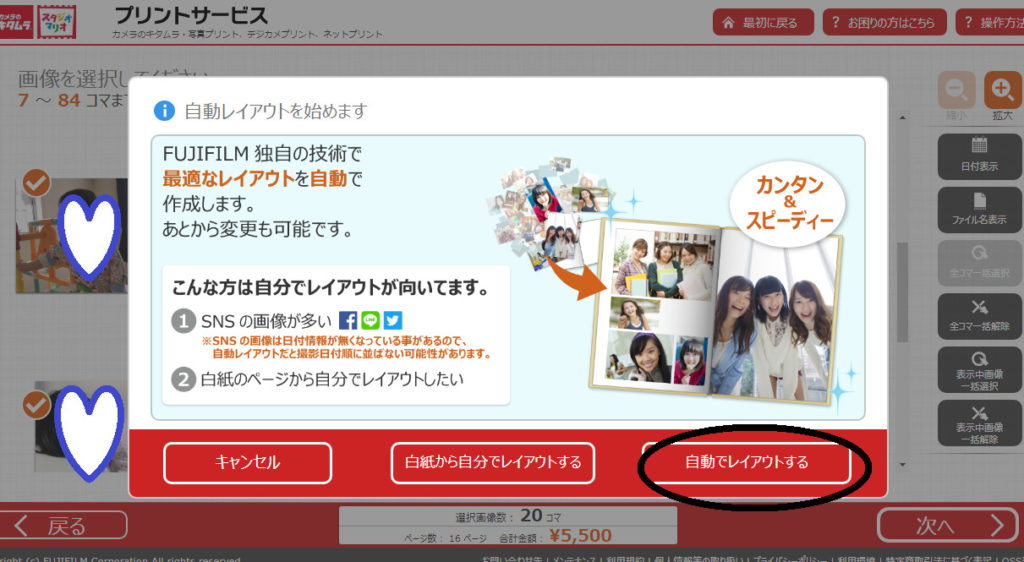1024x562 pixels.
Task: Open the お困りの方はこちら help button
Action: click(x=884, y=23)
